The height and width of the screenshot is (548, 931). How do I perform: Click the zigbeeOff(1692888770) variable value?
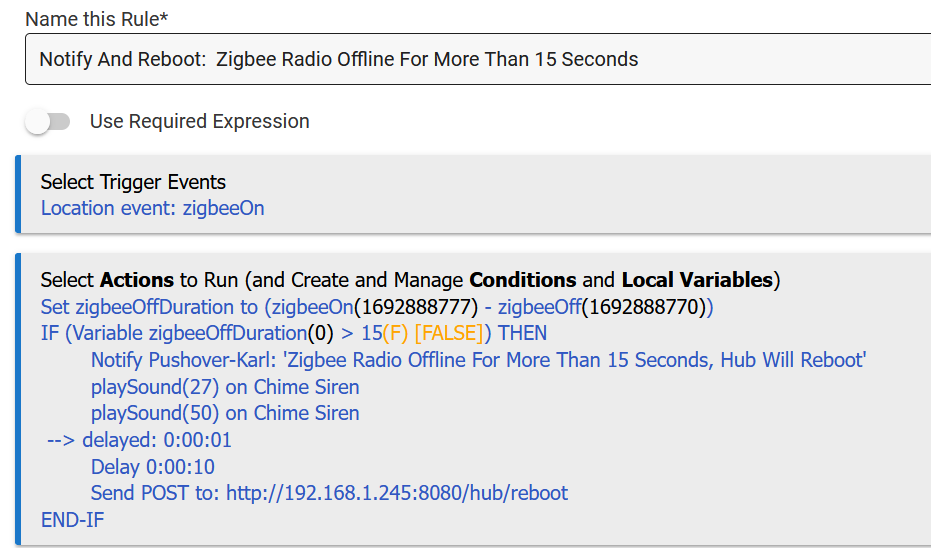[x=604, y=306]
